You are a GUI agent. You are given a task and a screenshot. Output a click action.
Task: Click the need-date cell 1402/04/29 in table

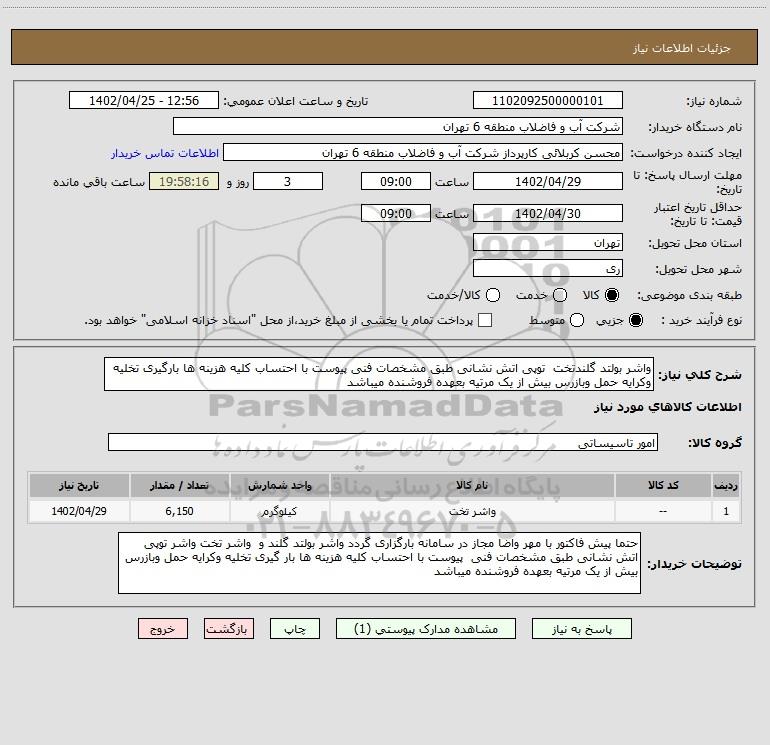pos(79,511)
